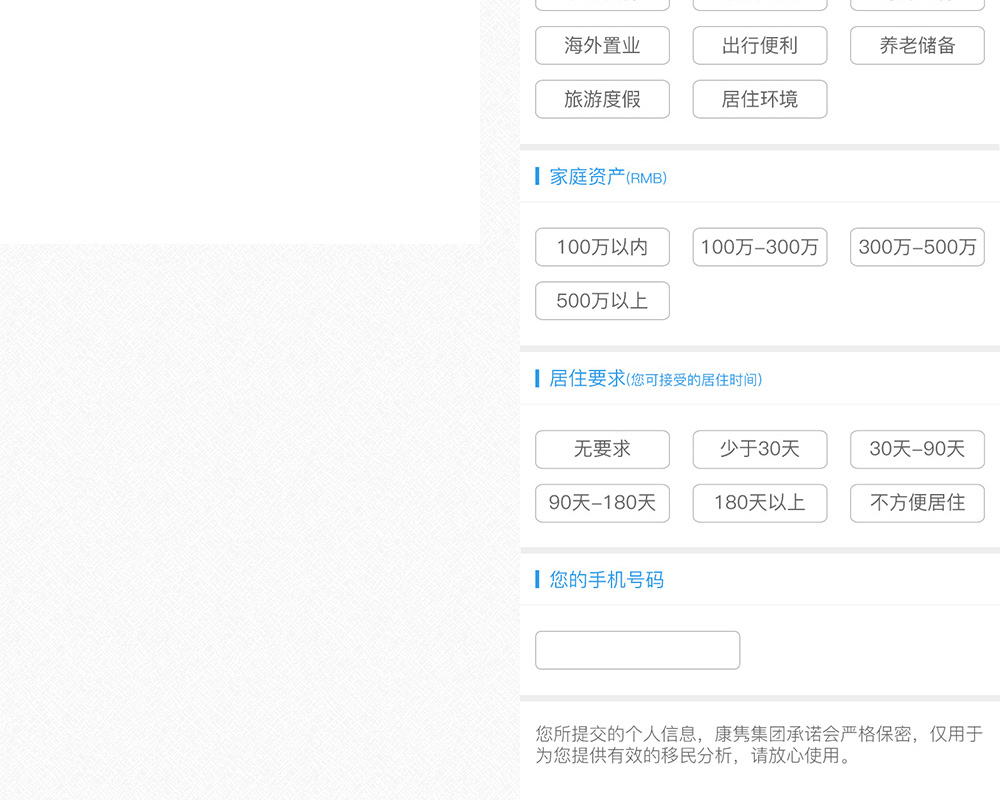Click the phone number input field

point(637,650)
